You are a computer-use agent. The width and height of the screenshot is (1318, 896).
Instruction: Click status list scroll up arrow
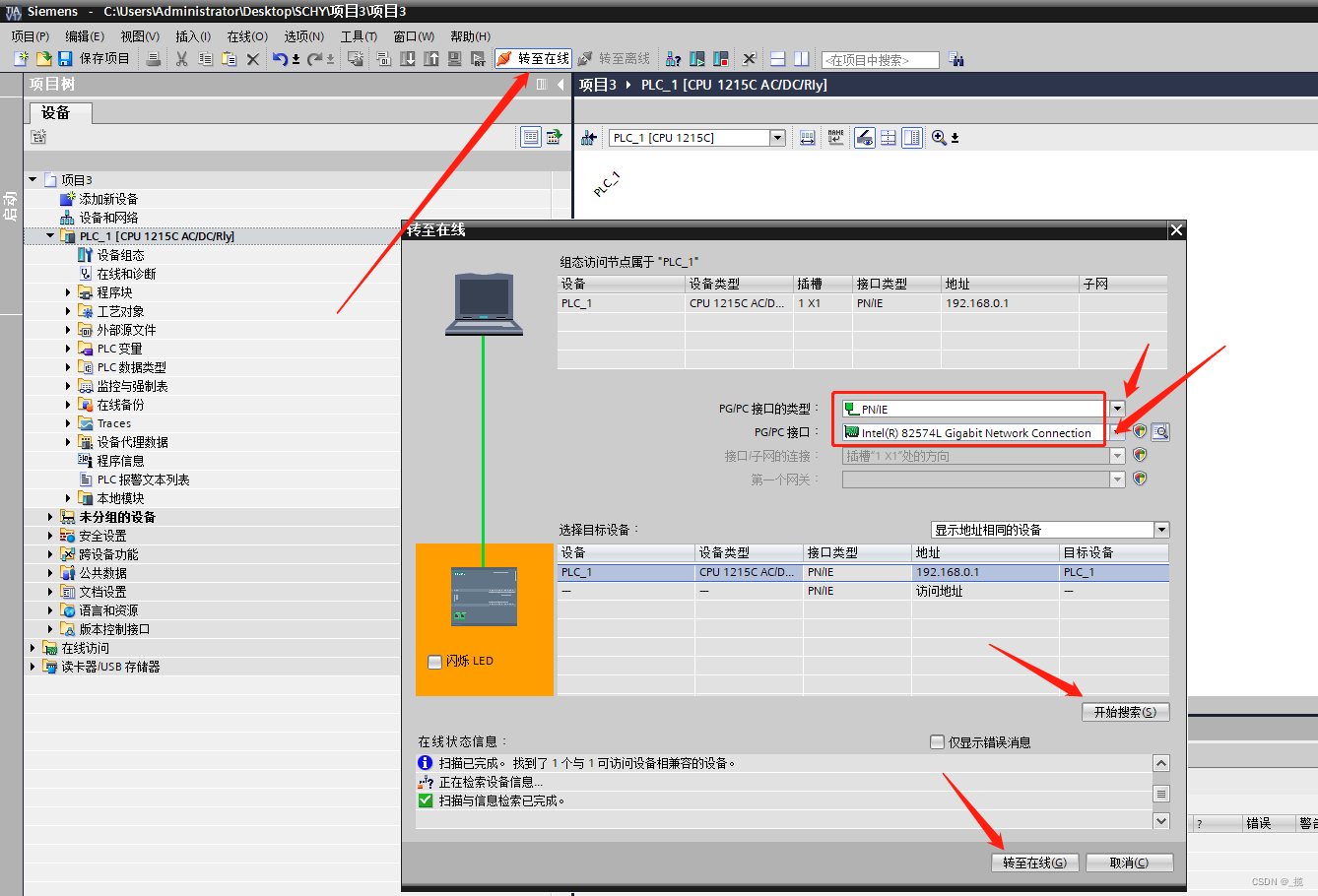[1161, 764]
